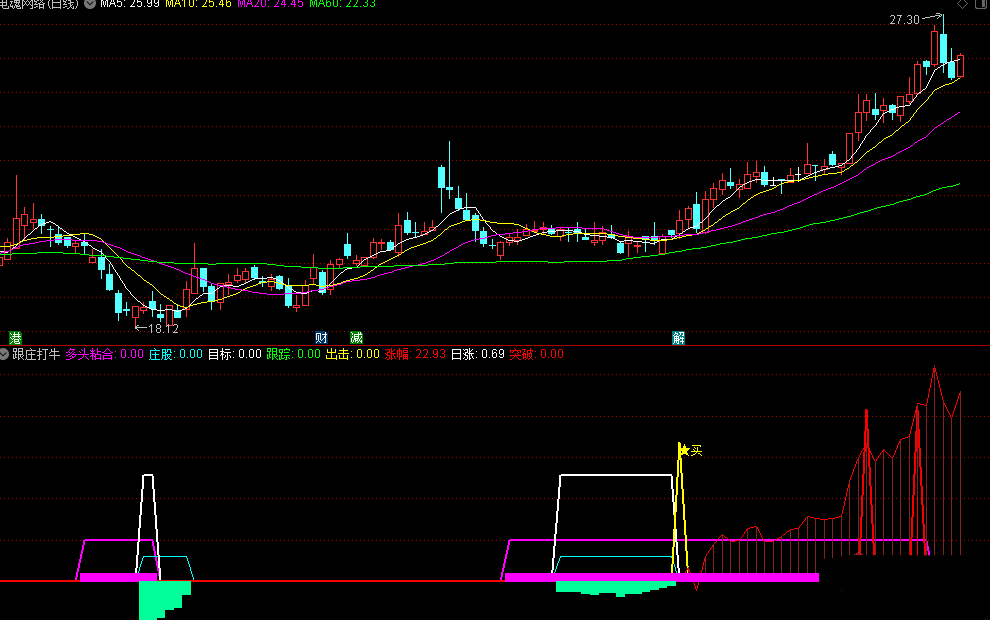
Task: Click the 跟踪: 0.00 value
Action: click(294, 354)
